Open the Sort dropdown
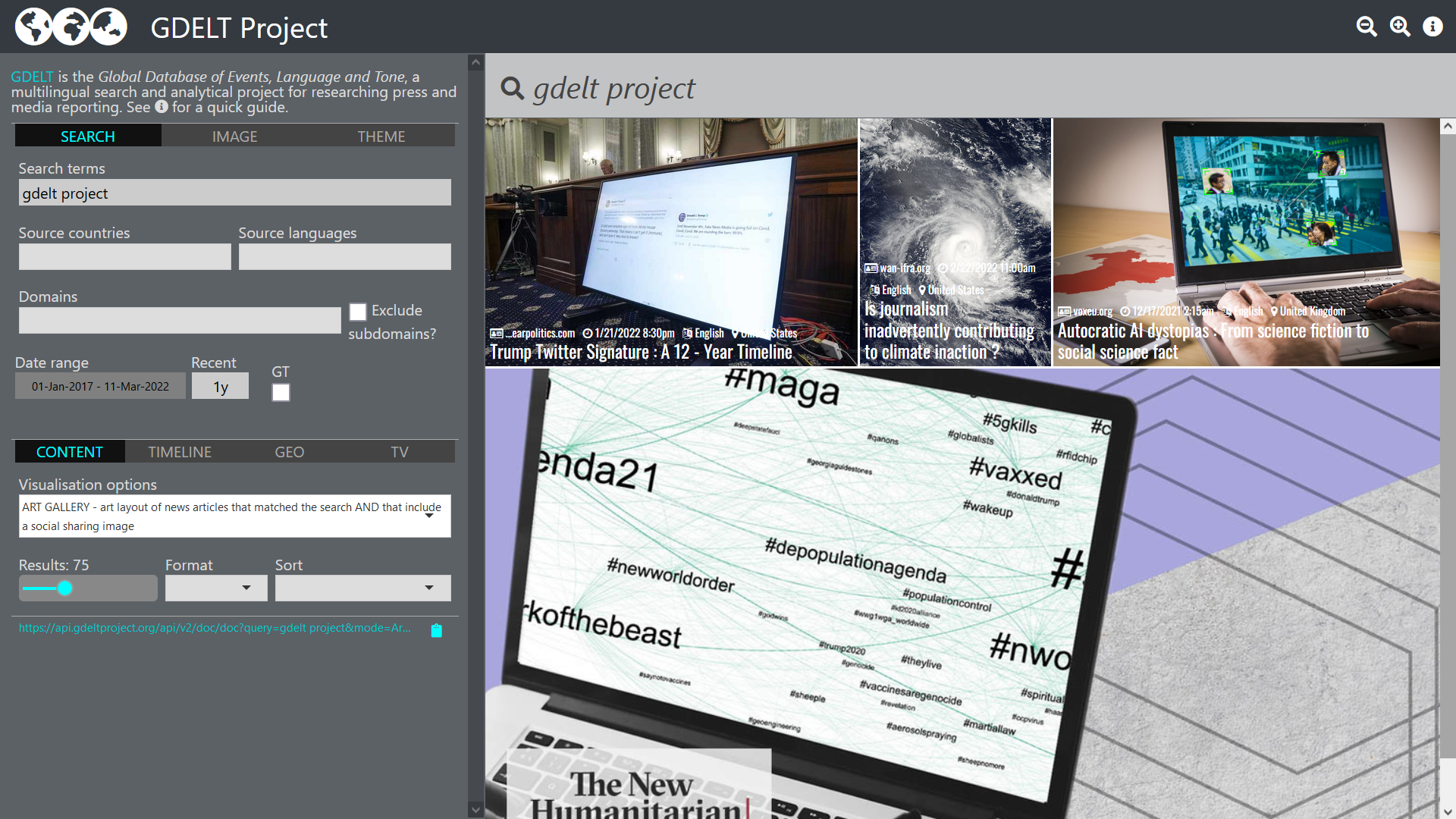The height and width of the screenshot is (819, 1456). click(x=362, y=588)
